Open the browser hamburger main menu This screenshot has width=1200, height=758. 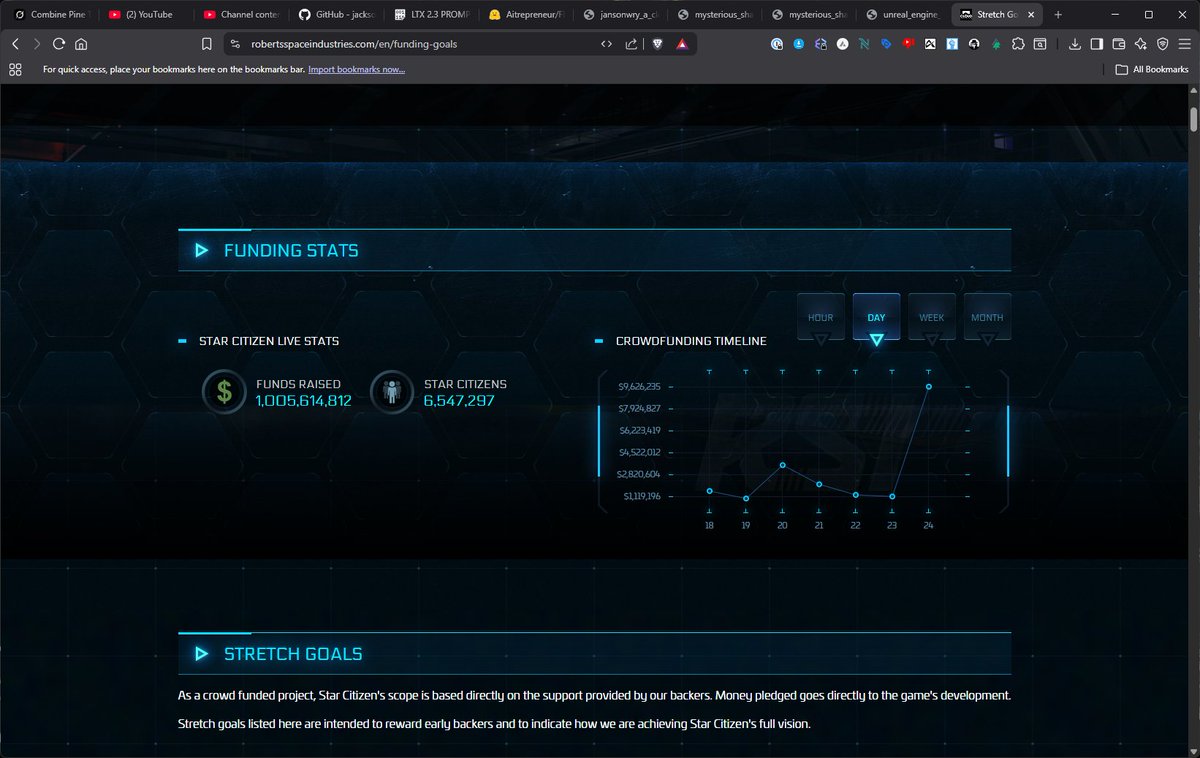(1184, 44)
